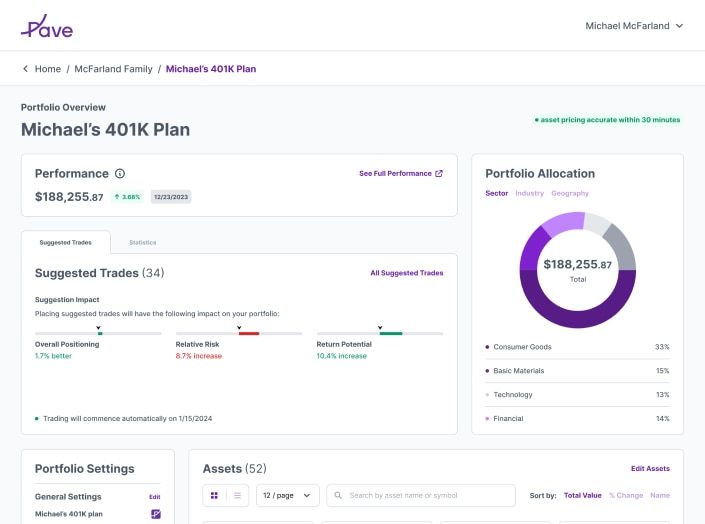Click the $188,255.87 total in donut chart
Screen dimensions: 705x524
click(578, 264)
